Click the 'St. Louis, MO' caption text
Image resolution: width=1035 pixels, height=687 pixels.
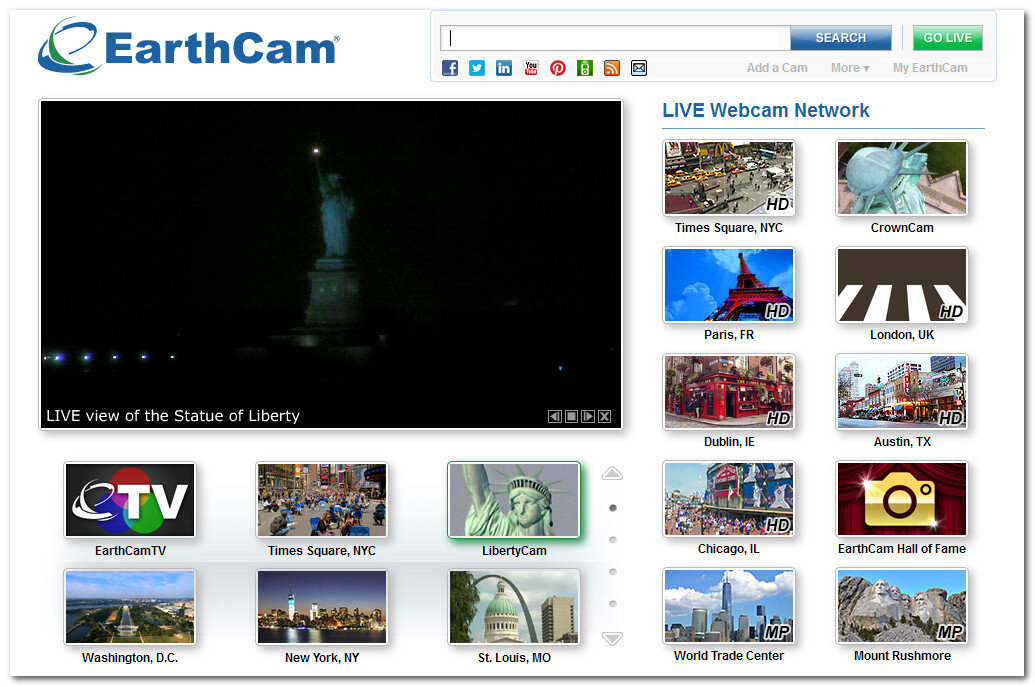point(514,657)
